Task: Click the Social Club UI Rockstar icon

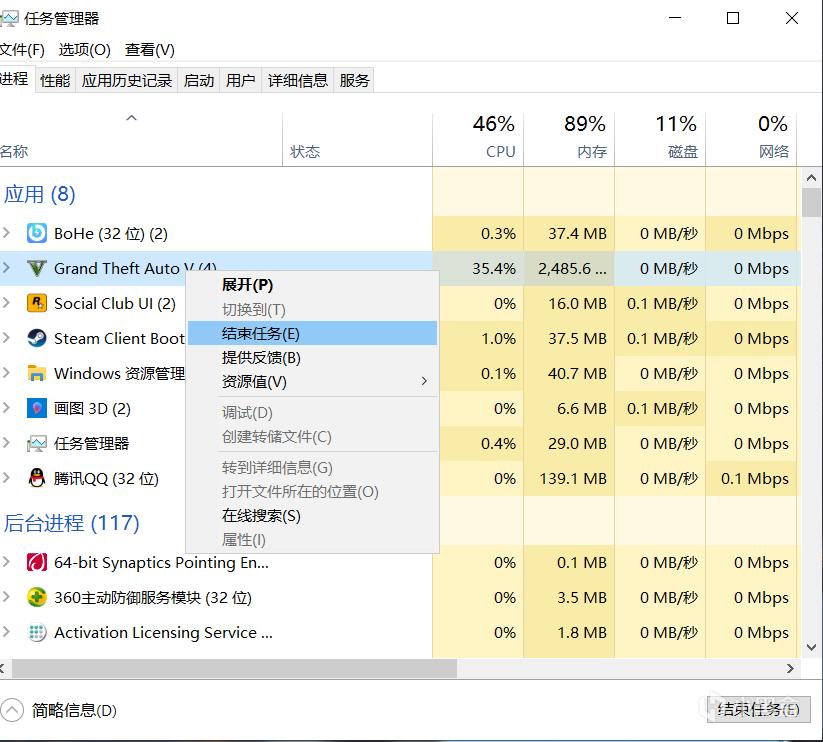Action: [36, 303]
